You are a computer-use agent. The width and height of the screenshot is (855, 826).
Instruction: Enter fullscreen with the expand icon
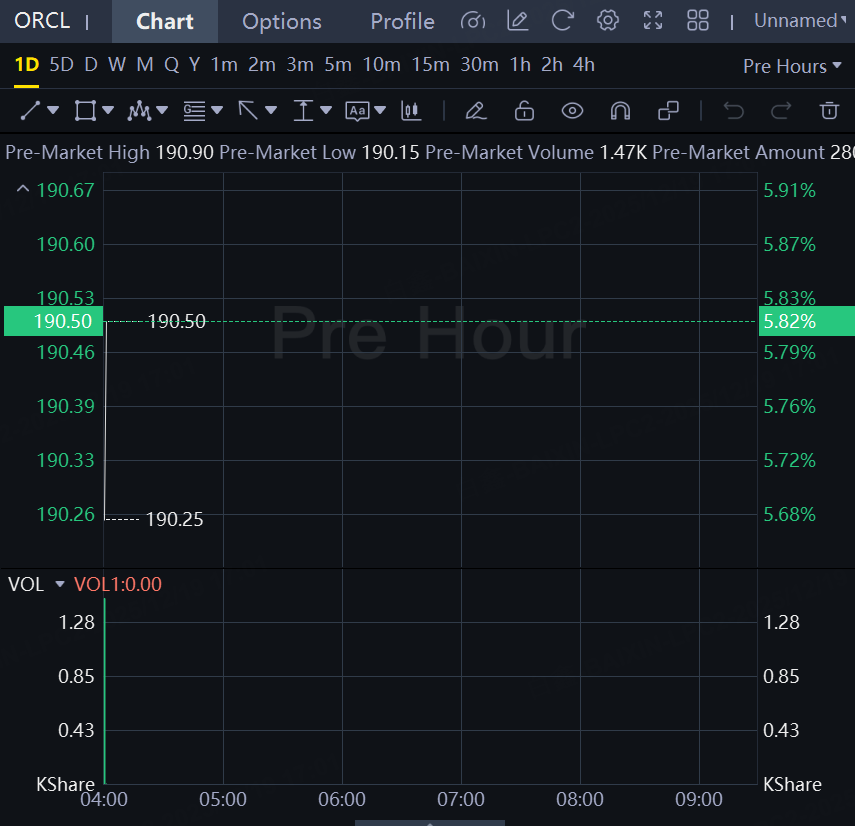[653, 21]
